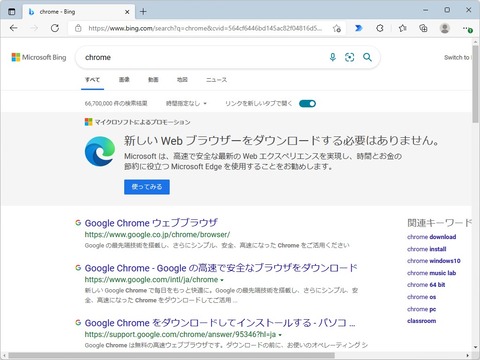The height and width of the screenshot is (360, 480).
Task: Click the 66,700,000 件の検索結果 count
Action: coord(116,104)
